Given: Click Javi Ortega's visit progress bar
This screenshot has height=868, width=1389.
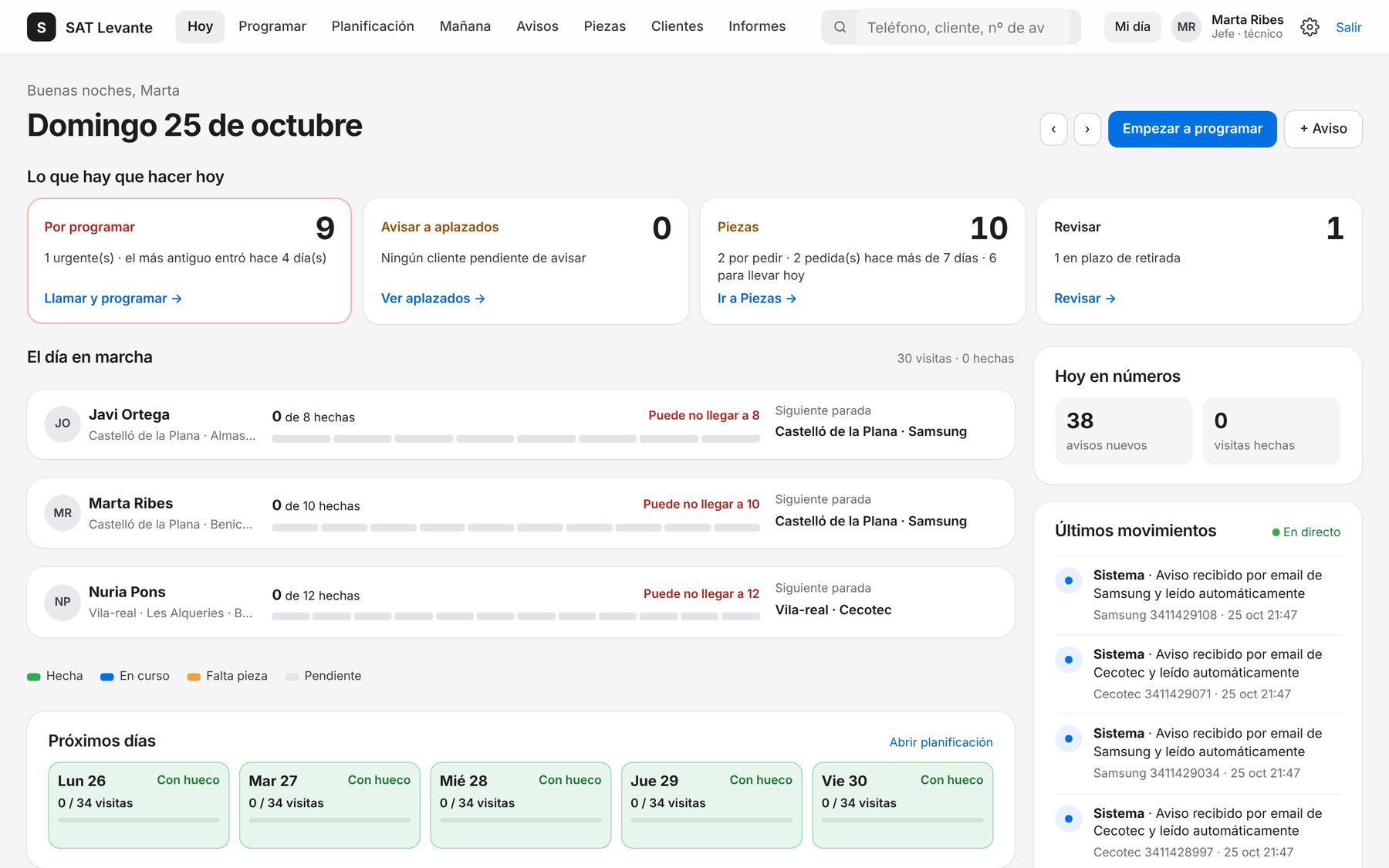Looking at the screenshot, I should pyautogui.click(x=515, y=439).
